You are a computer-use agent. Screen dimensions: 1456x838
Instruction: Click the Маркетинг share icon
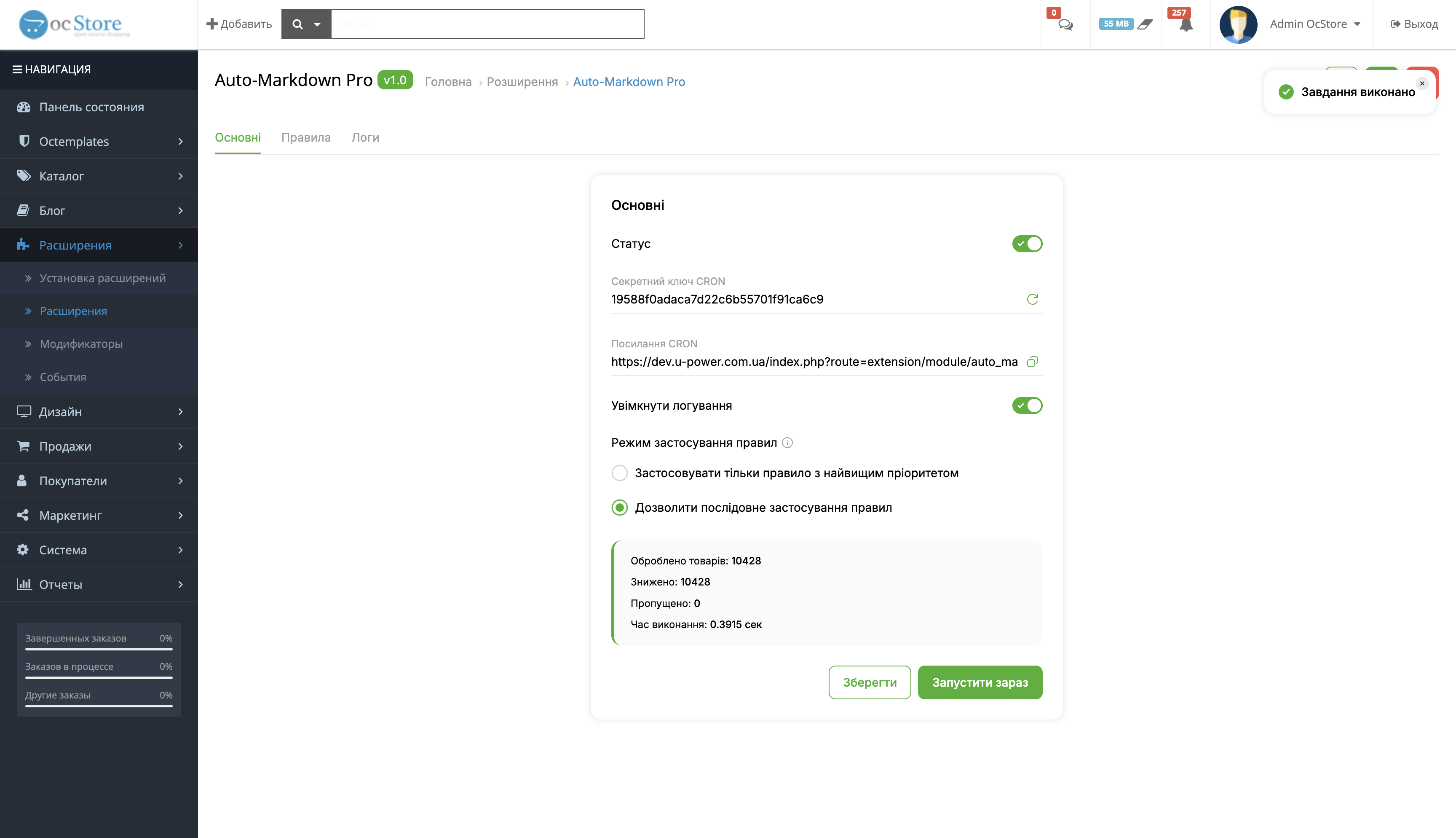[x=22, y=515]
